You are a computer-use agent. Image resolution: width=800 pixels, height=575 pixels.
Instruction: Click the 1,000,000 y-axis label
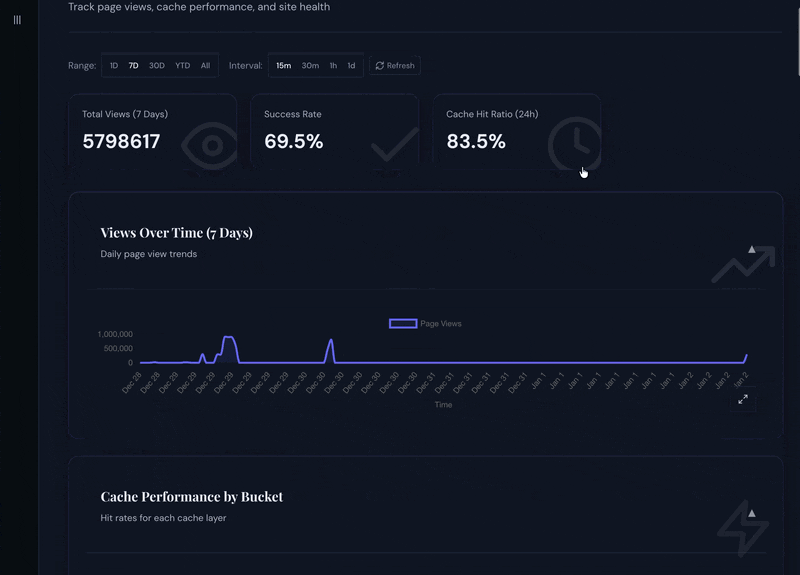tap(115, 334)
